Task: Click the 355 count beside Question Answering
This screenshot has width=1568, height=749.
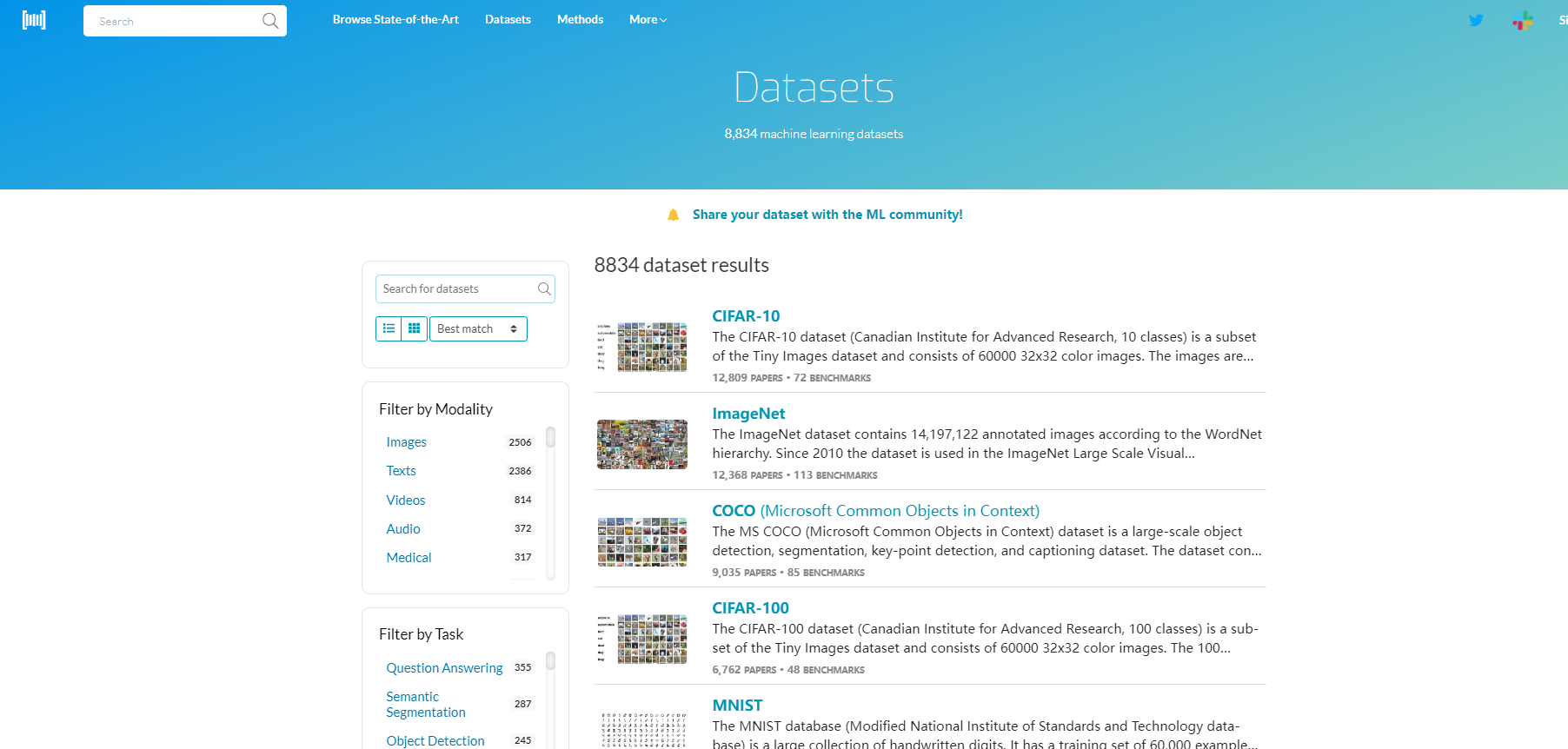Action: (x=522, y=667)
